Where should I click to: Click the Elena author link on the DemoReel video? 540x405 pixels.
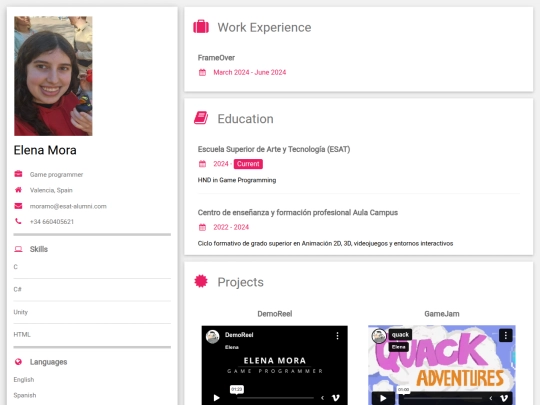tap(232, 347)
